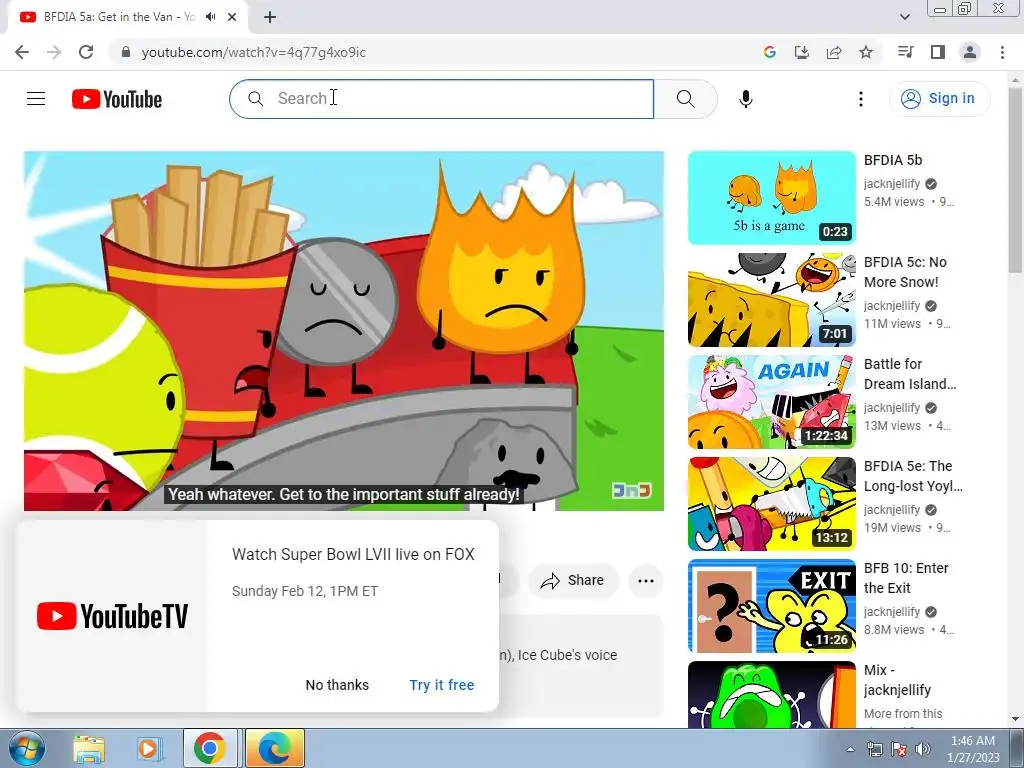Screen dimensions: 1024x768
Task: Open Chrome profile avatar icon
Action: tap(970, 52)
